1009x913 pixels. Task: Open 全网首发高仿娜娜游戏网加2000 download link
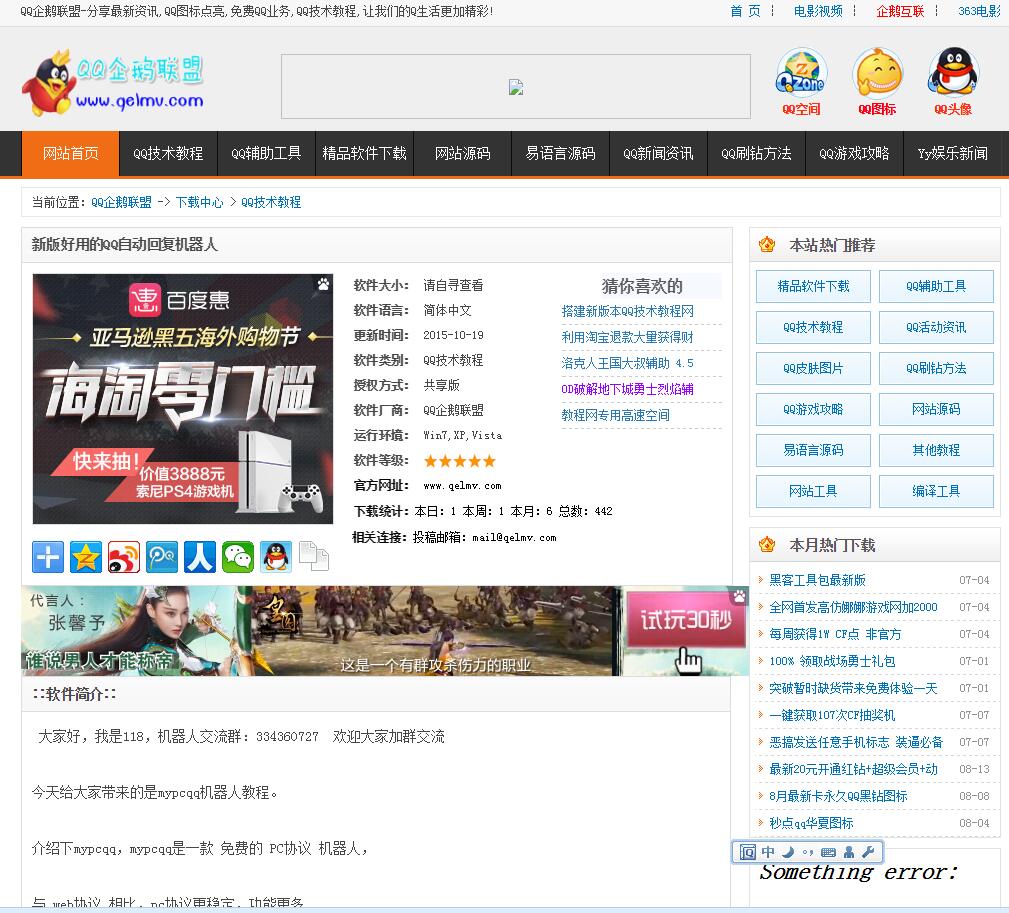click(853, 607)
